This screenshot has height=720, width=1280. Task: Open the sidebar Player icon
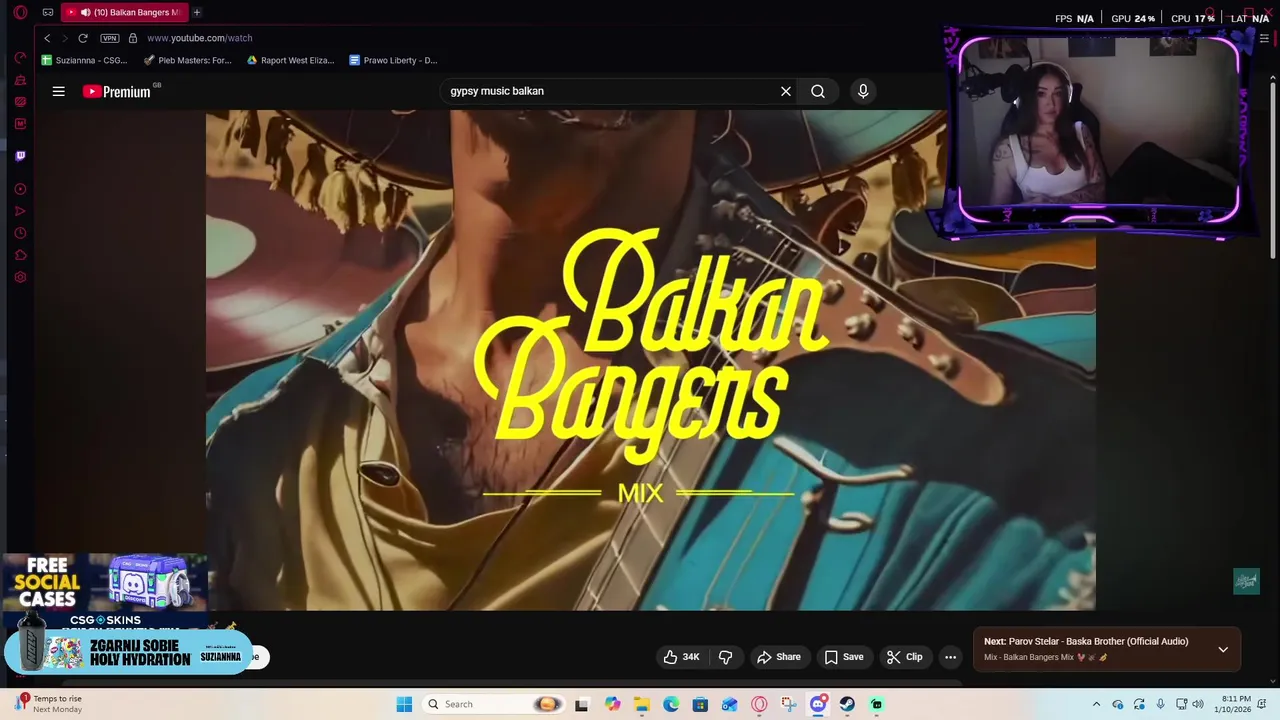[x=20, y=189]
